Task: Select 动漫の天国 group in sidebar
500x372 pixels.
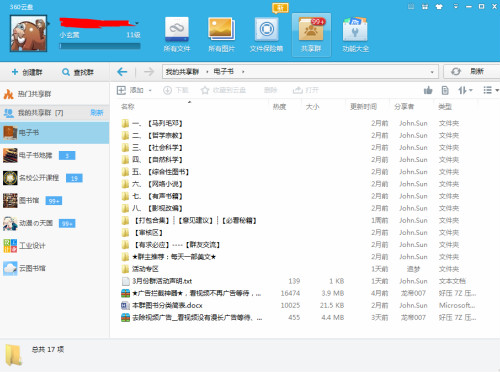Action: [54, 223]
